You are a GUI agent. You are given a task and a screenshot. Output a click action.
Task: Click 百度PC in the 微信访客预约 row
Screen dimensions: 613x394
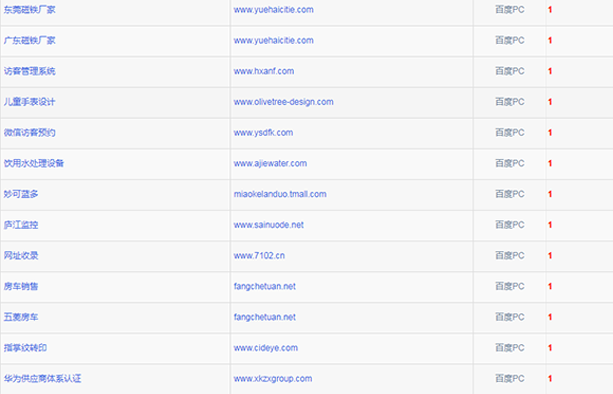(510, 133)
